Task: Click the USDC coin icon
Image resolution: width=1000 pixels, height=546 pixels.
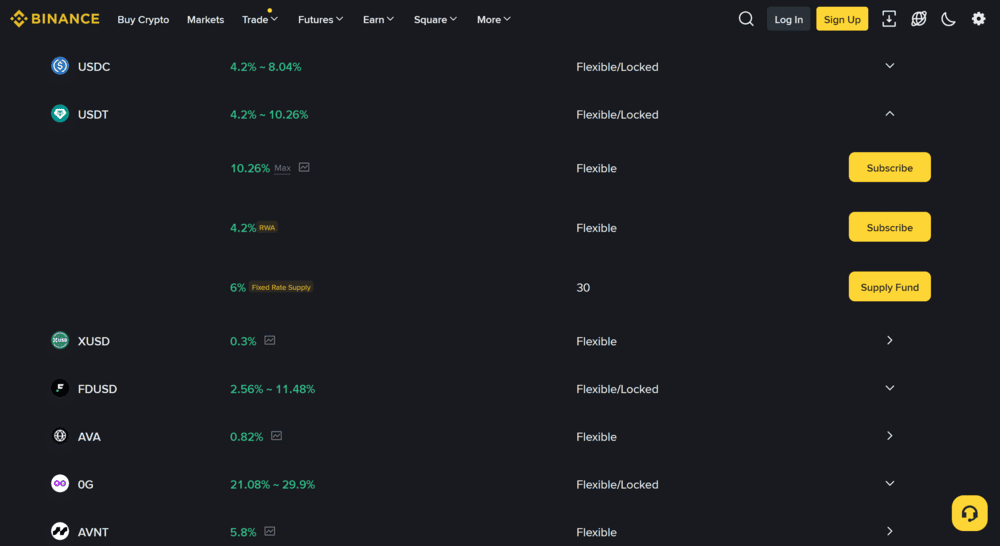Action: click(x=60, y=66)
